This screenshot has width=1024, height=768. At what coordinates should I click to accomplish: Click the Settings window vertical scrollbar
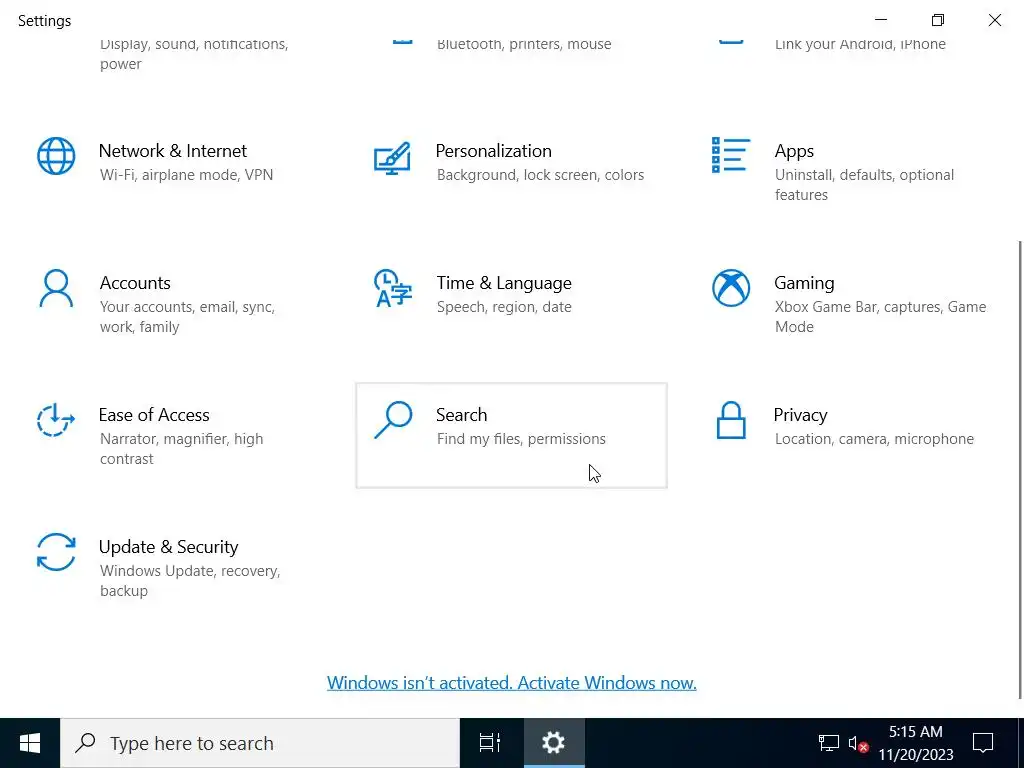coord(1020,470)
